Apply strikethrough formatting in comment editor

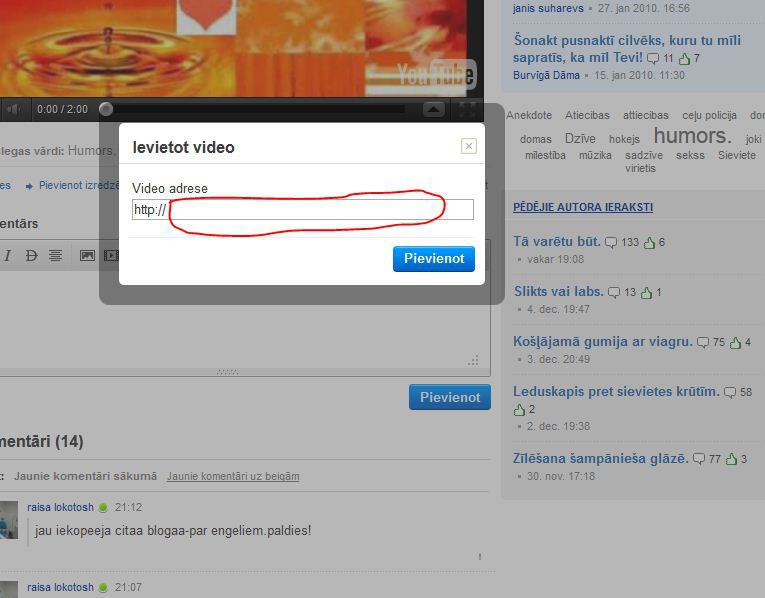coord(31,256)
